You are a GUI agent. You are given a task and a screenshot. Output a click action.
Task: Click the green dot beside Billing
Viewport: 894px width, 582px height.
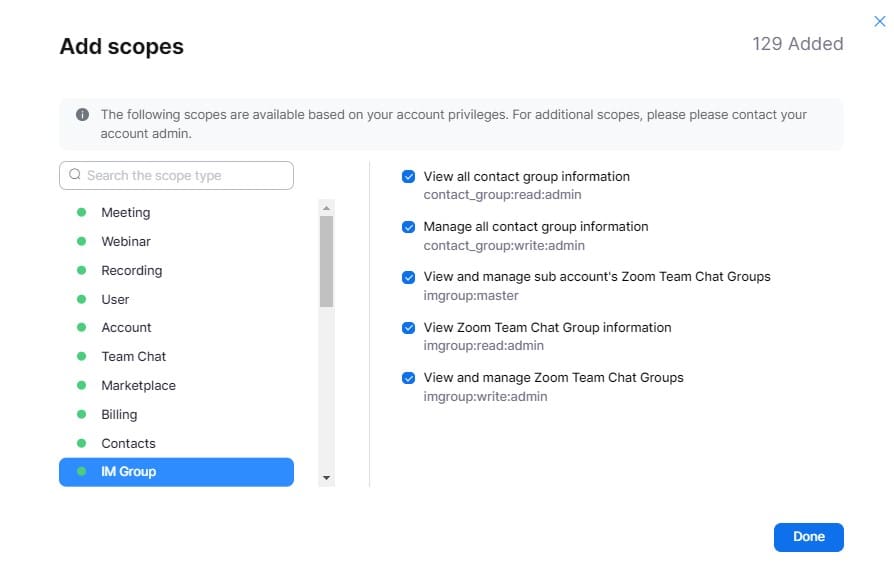[82, 414]
